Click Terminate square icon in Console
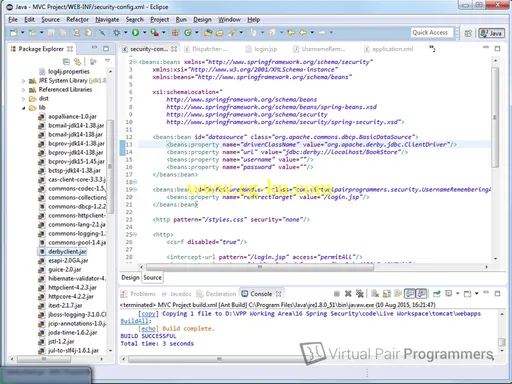The height and width of the screenshot is (384, 512). [337, 294]
